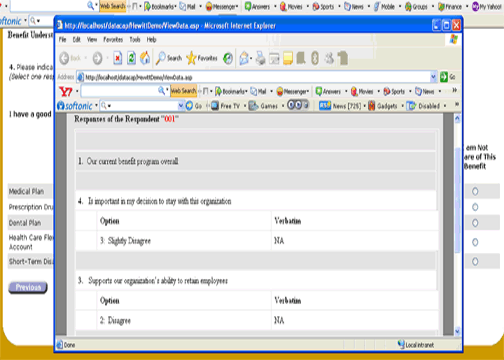The image size is (504, 360).
Task: Open the File menu
Action: [x=62, y=40]
